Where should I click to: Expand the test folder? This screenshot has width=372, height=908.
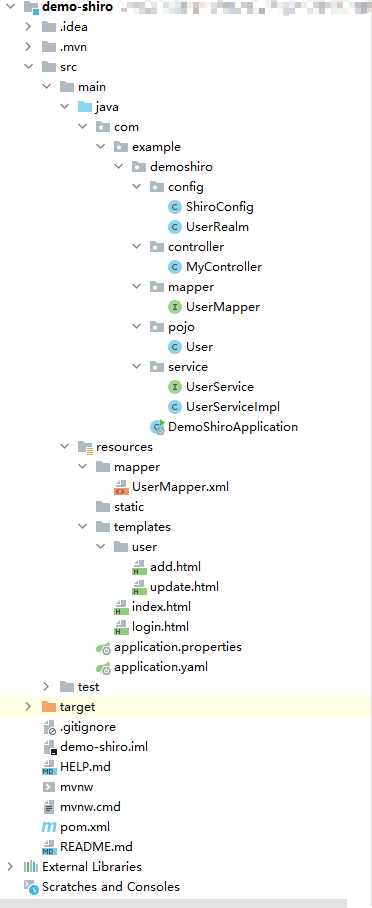(46, 687)
